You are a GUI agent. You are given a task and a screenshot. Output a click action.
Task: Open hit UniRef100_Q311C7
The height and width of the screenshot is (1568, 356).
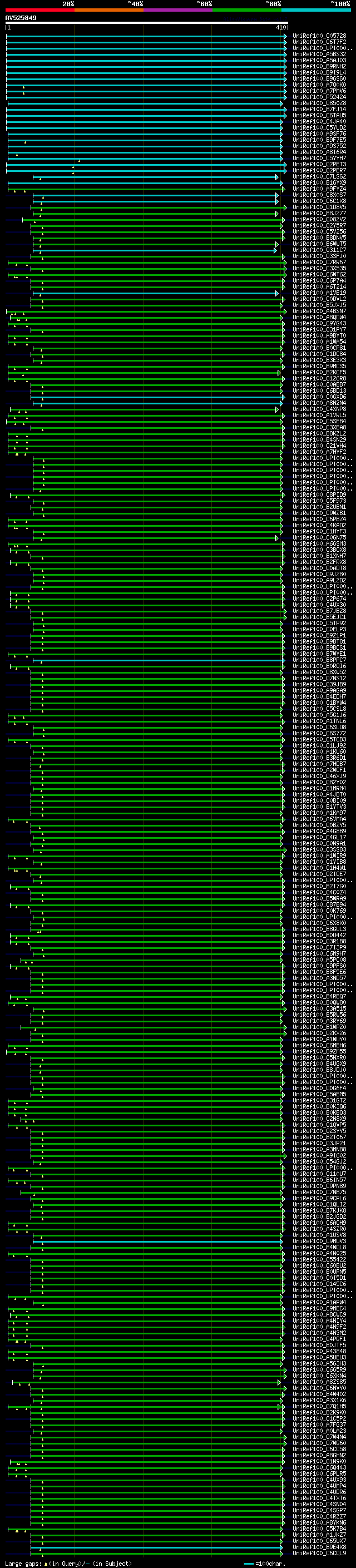[319, 250]
